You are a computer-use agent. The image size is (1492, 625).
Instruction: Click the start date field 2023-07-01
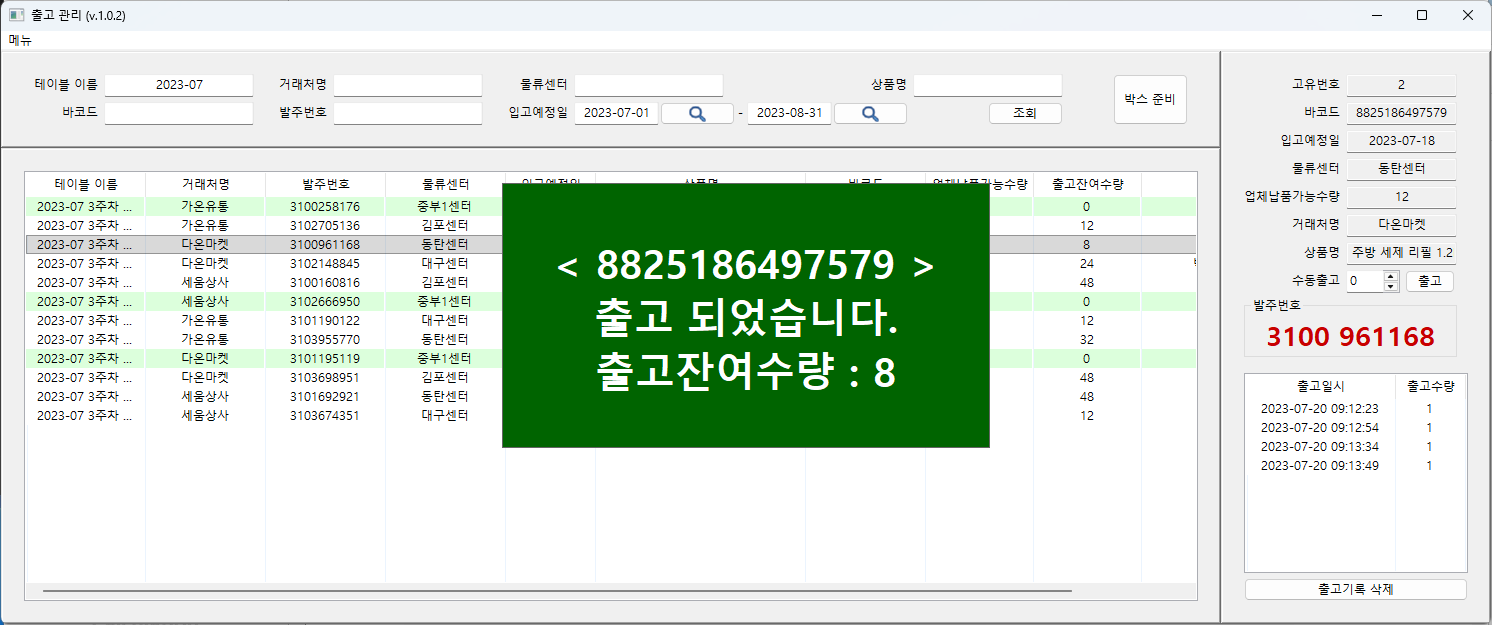(x=616, y=113)
